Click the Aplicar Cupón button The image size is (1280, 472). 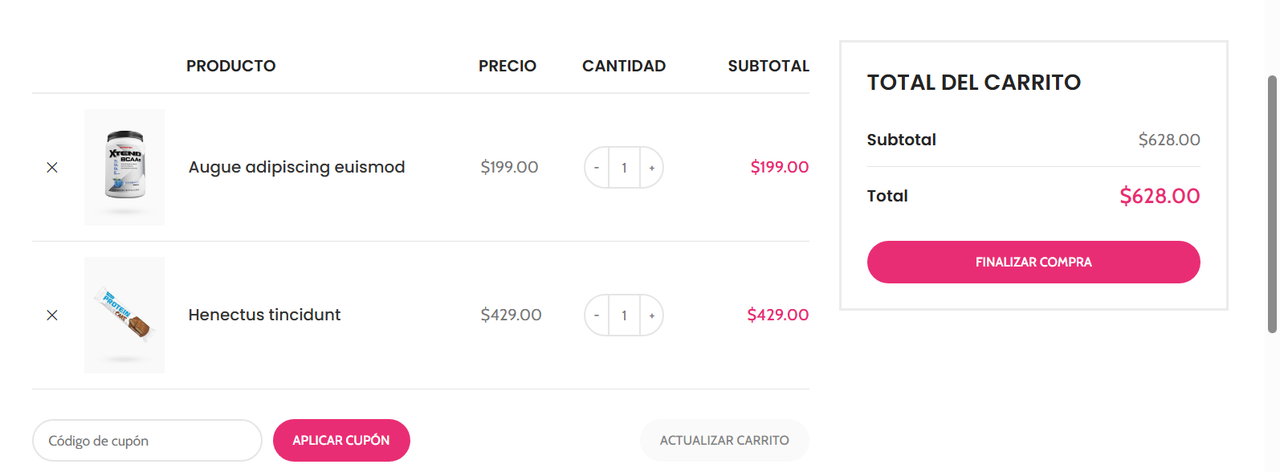[341, 440]
